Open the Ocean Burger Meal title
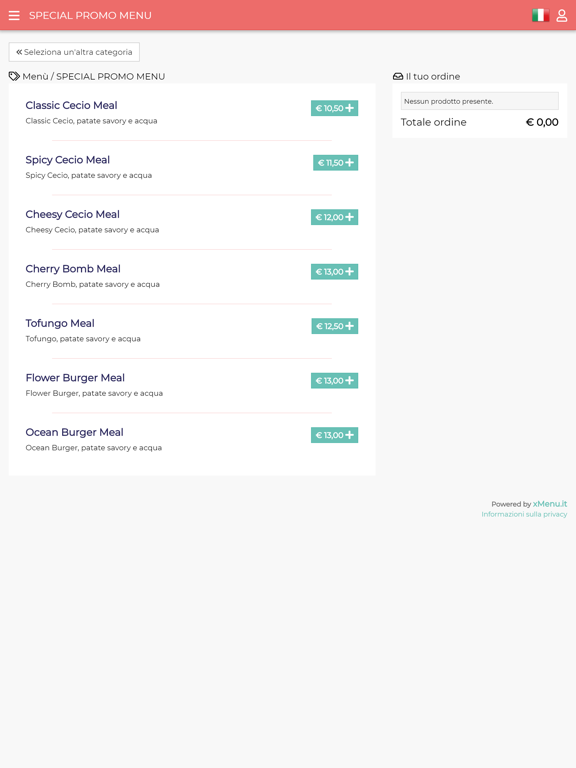 pos(74,432)
